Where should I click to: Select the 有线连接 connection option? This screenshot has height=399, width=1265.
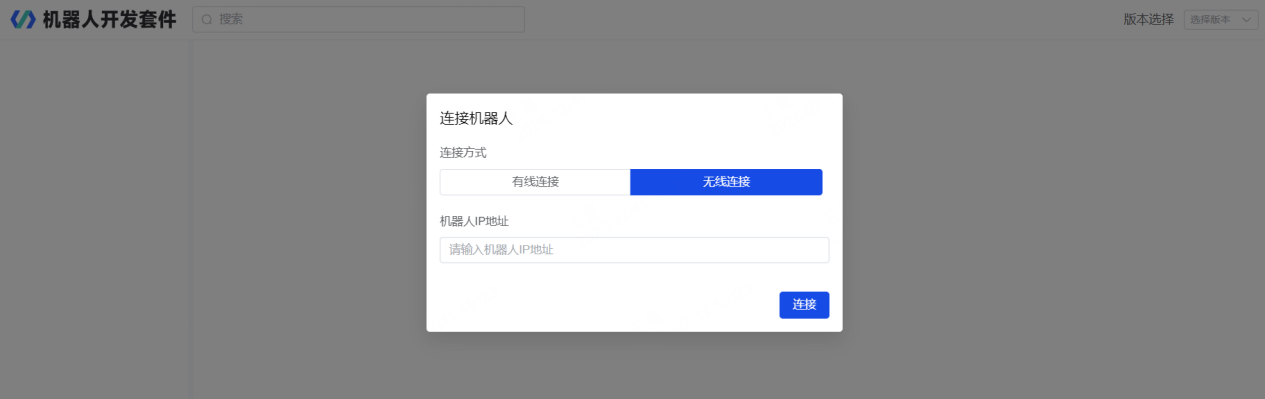(535, 182)
